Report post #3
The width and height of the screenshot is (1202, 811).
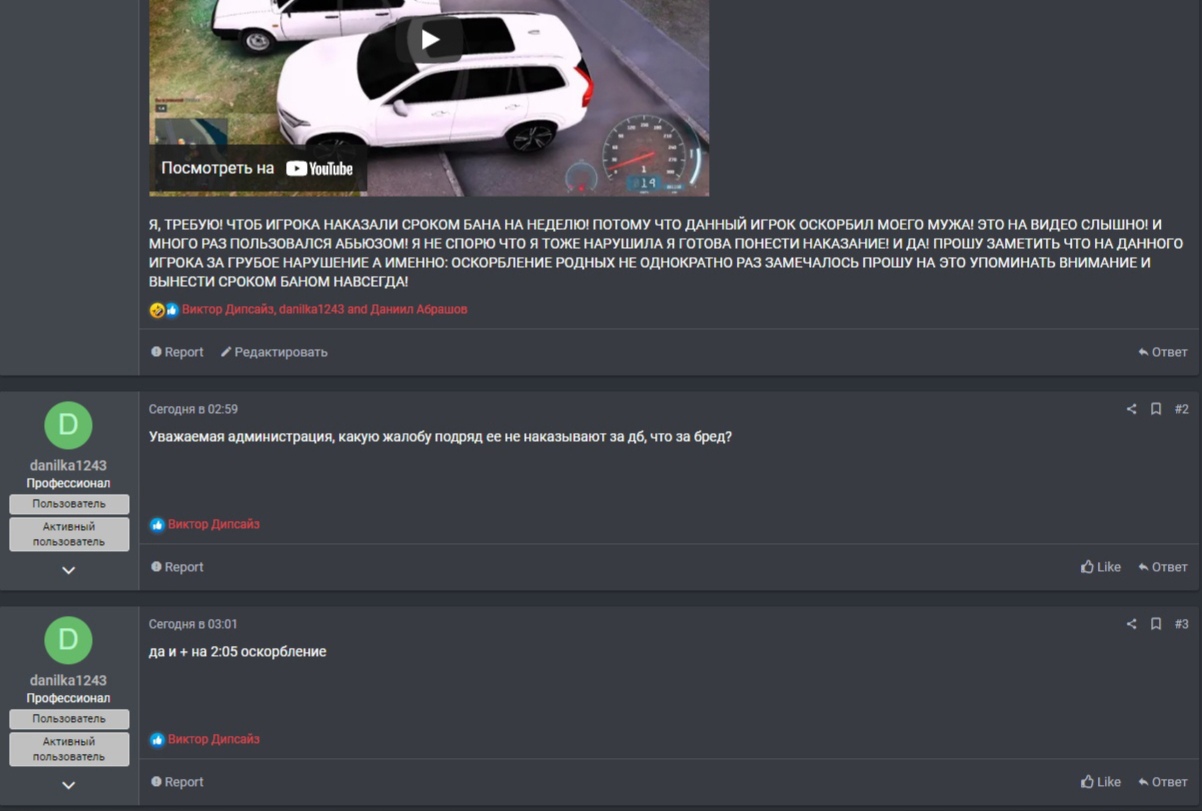click(x=177, y=782)
